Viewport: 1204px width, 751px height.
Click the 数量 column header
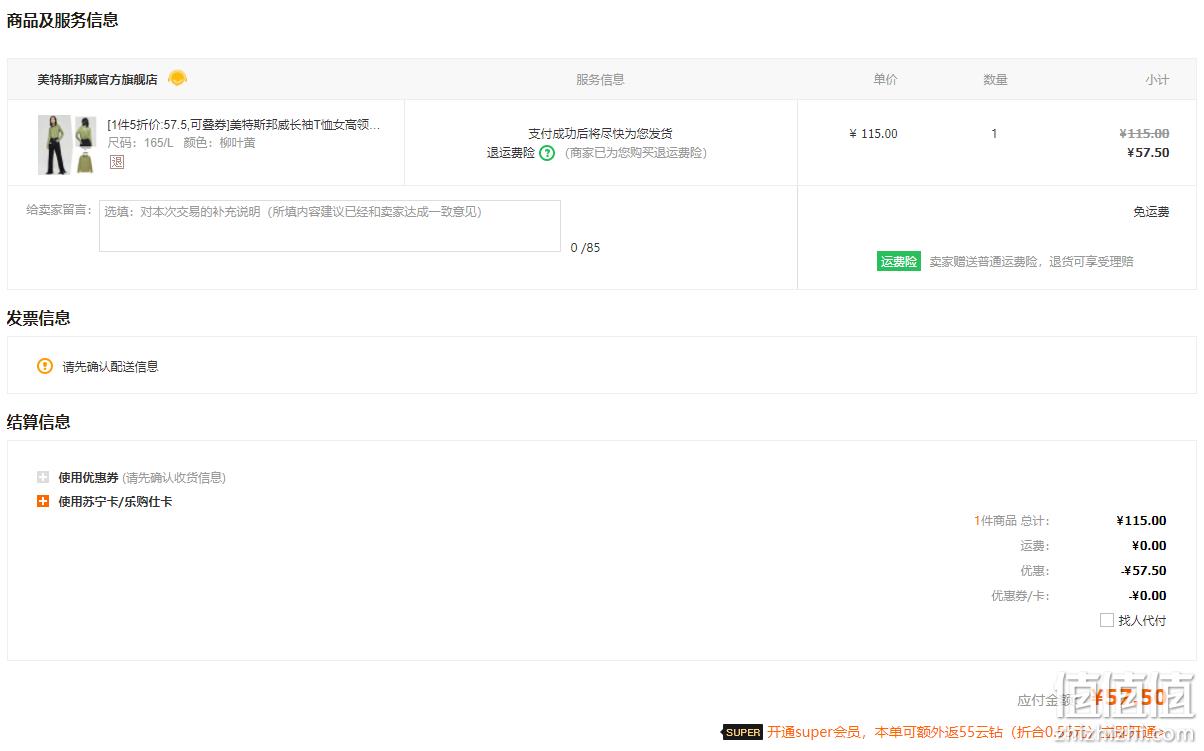pyautogui.click(x=995, y=80)
